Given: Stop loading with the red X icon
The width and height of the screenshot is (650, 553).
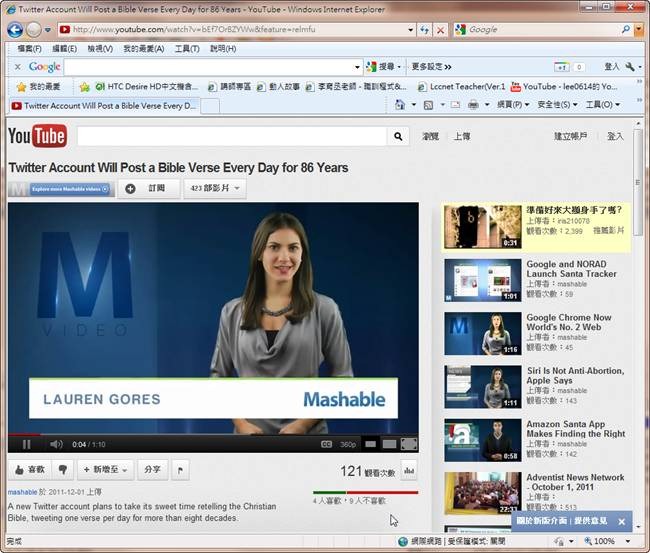Looking at the screenshot, I should coord(440,30).
